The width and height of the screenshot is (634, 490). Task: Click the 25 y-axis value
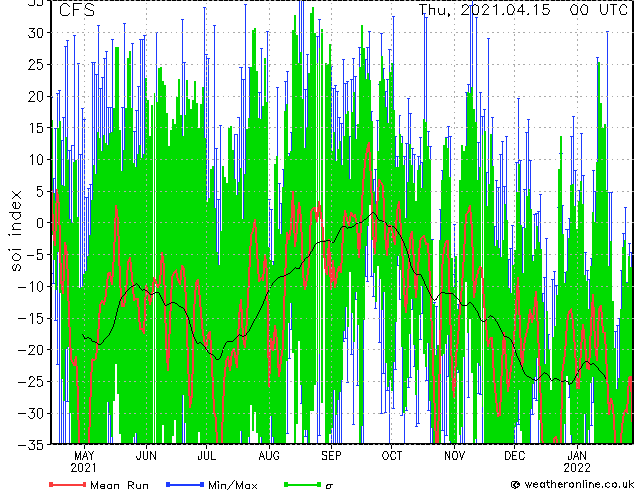tap(37, 65)
